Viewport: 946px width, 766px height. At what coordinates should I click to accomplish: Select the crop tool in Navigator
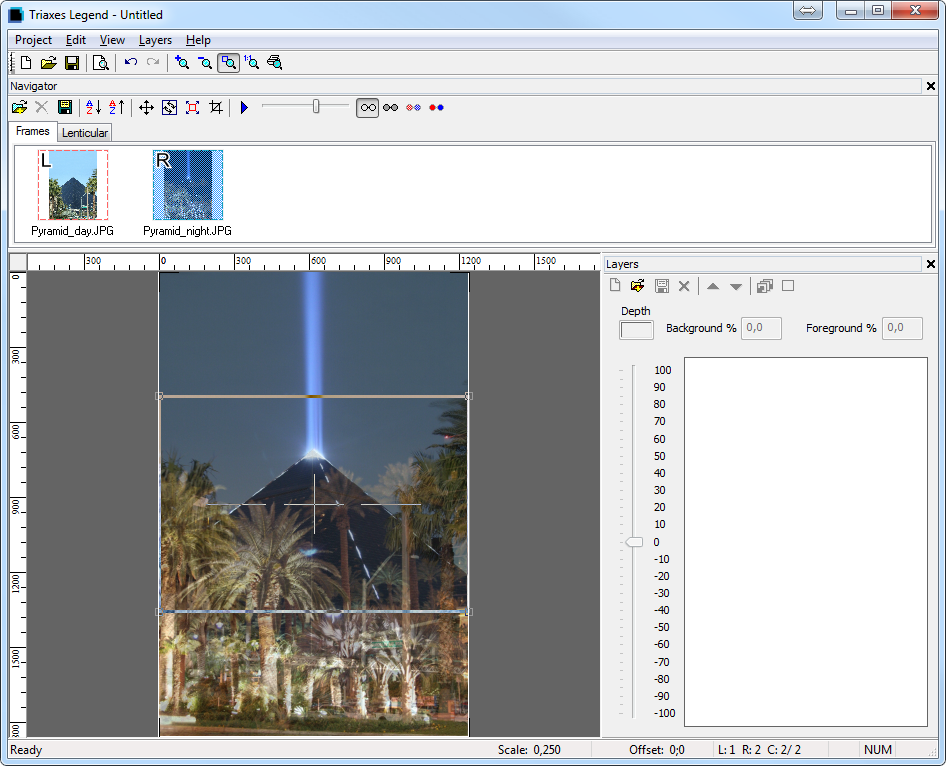215,107
